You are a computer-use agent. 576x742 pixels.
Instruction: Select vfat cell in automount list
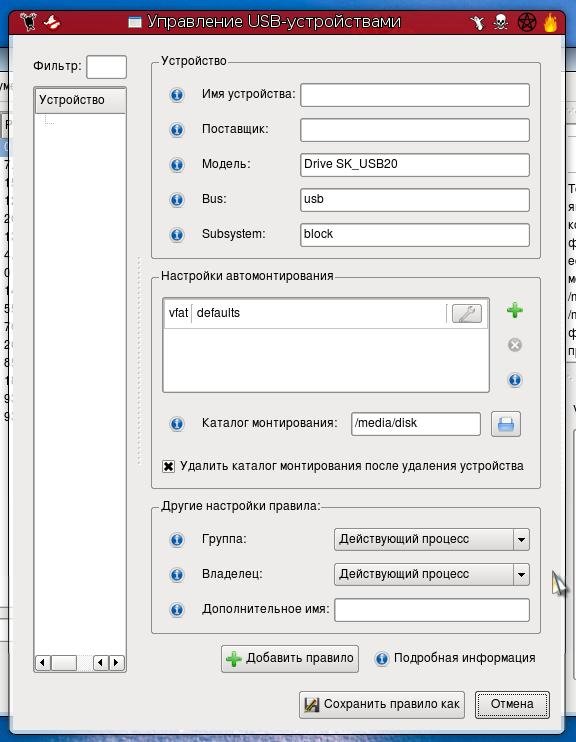[x=178, y=313]
